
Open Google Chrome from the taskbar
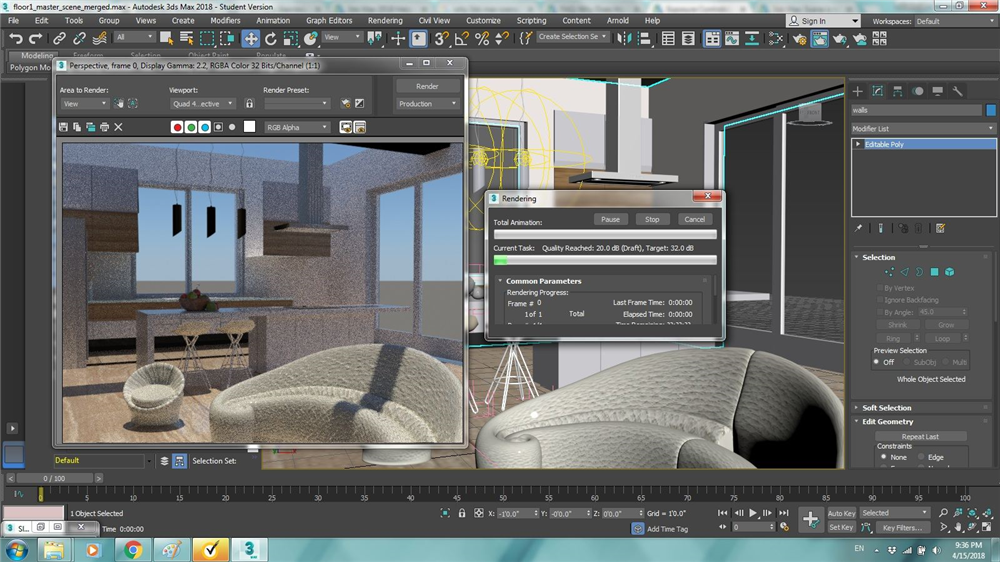click(x=132, y=549)
